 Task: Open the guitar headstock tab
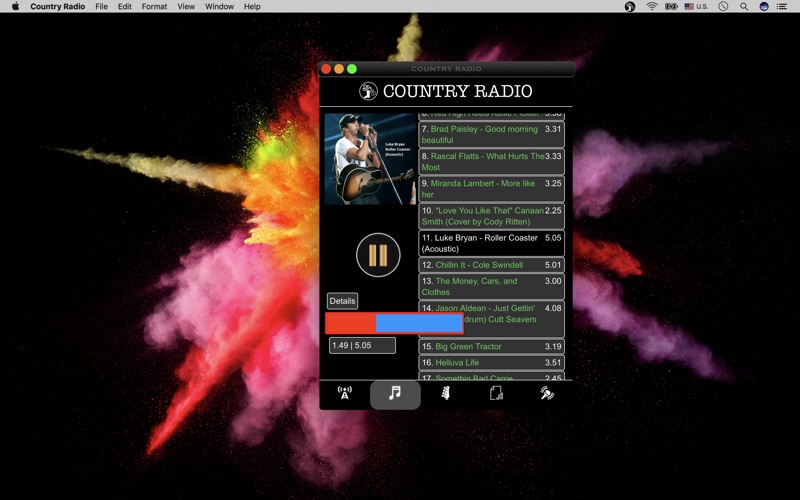pyautogui.click(x=445, y=394)
